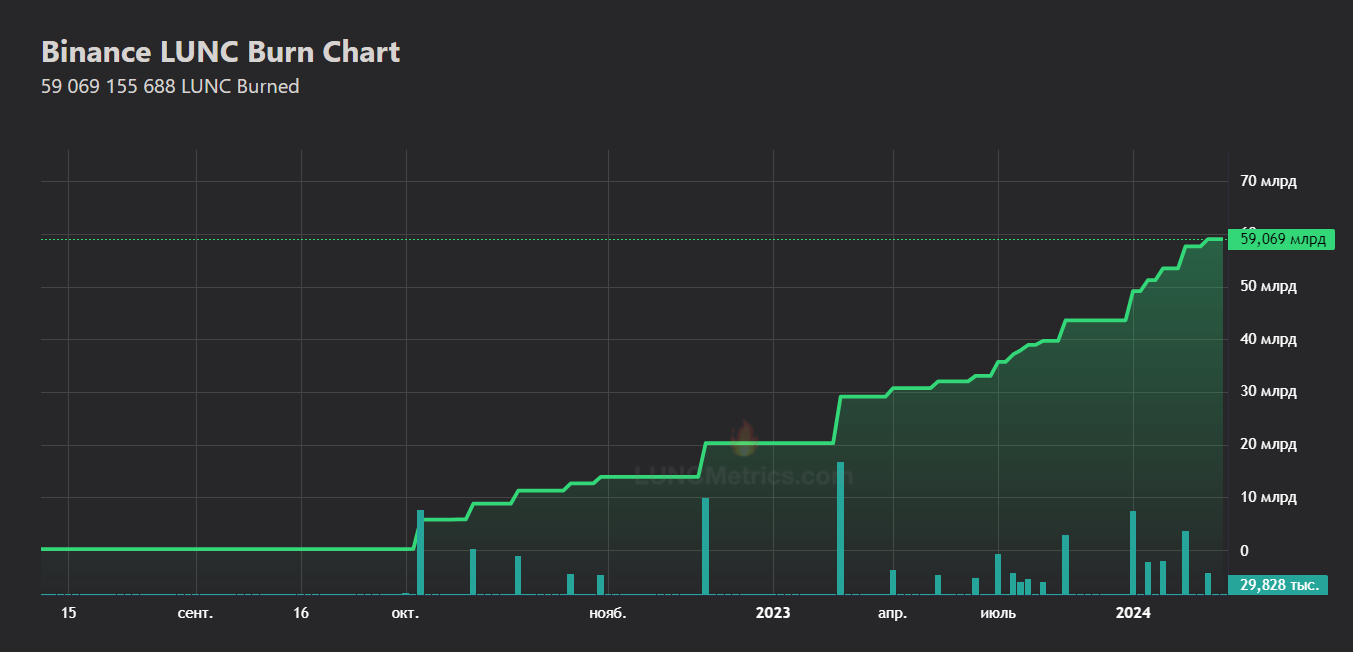The height and width of the screenshot is (652, 1353).
Task: Select the 59 069 155 688 LUNC Burned subtitle
Action: (x=170, y=86)
